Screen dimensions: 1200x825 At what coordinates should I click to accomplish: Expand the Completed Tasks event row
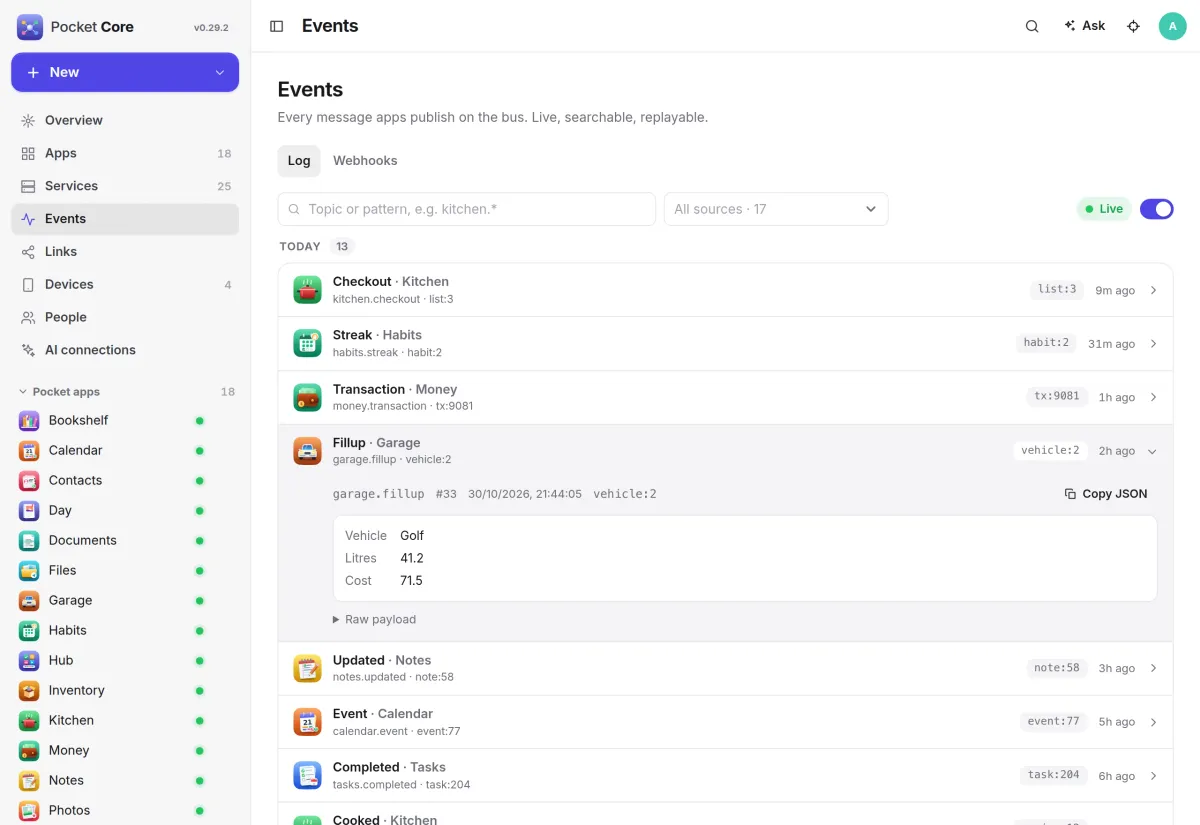pyautogui.click(x=725, y=776)
